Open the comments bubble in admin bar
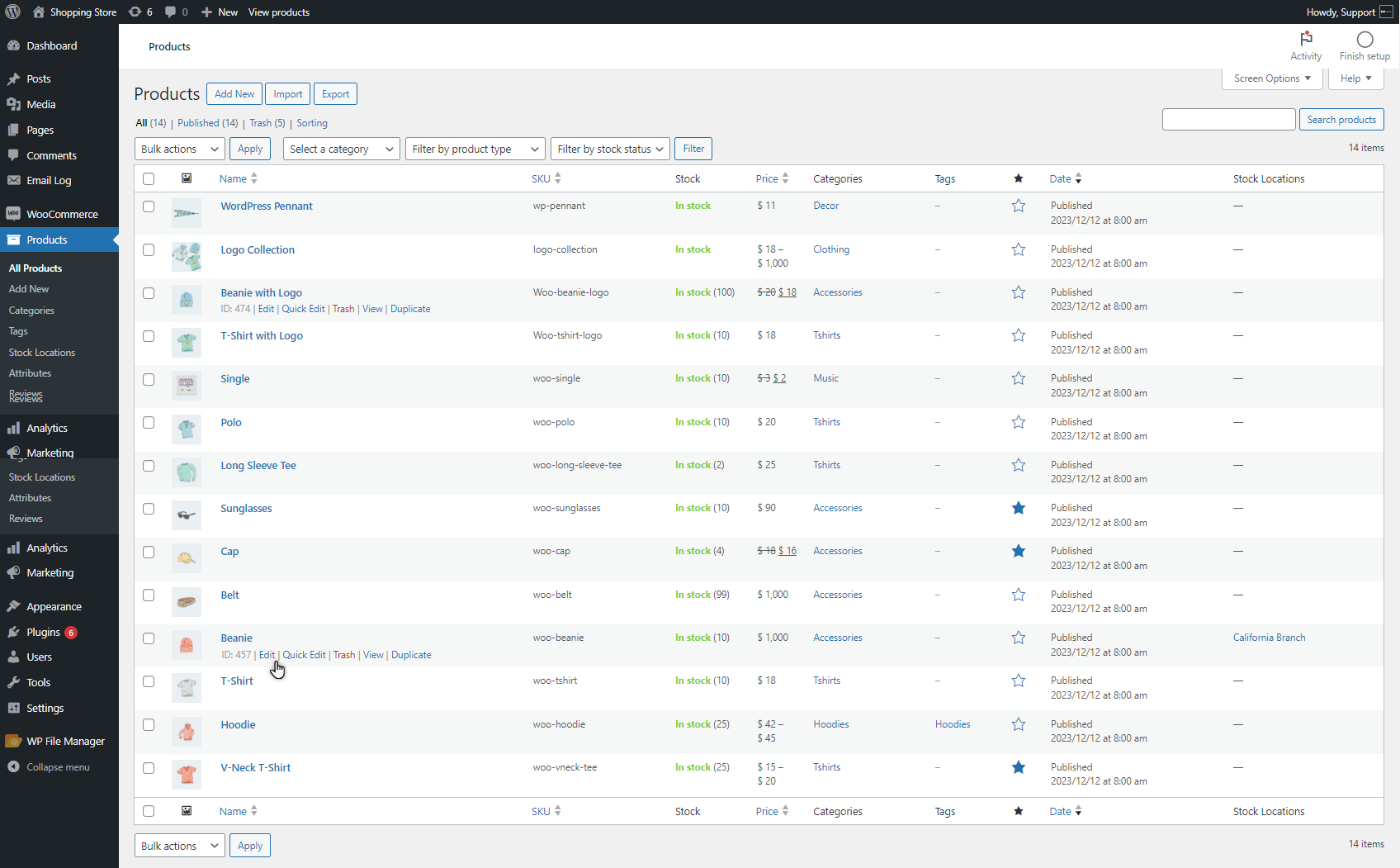This screenshot has height=868, width=1400. [x=176, y=12]
